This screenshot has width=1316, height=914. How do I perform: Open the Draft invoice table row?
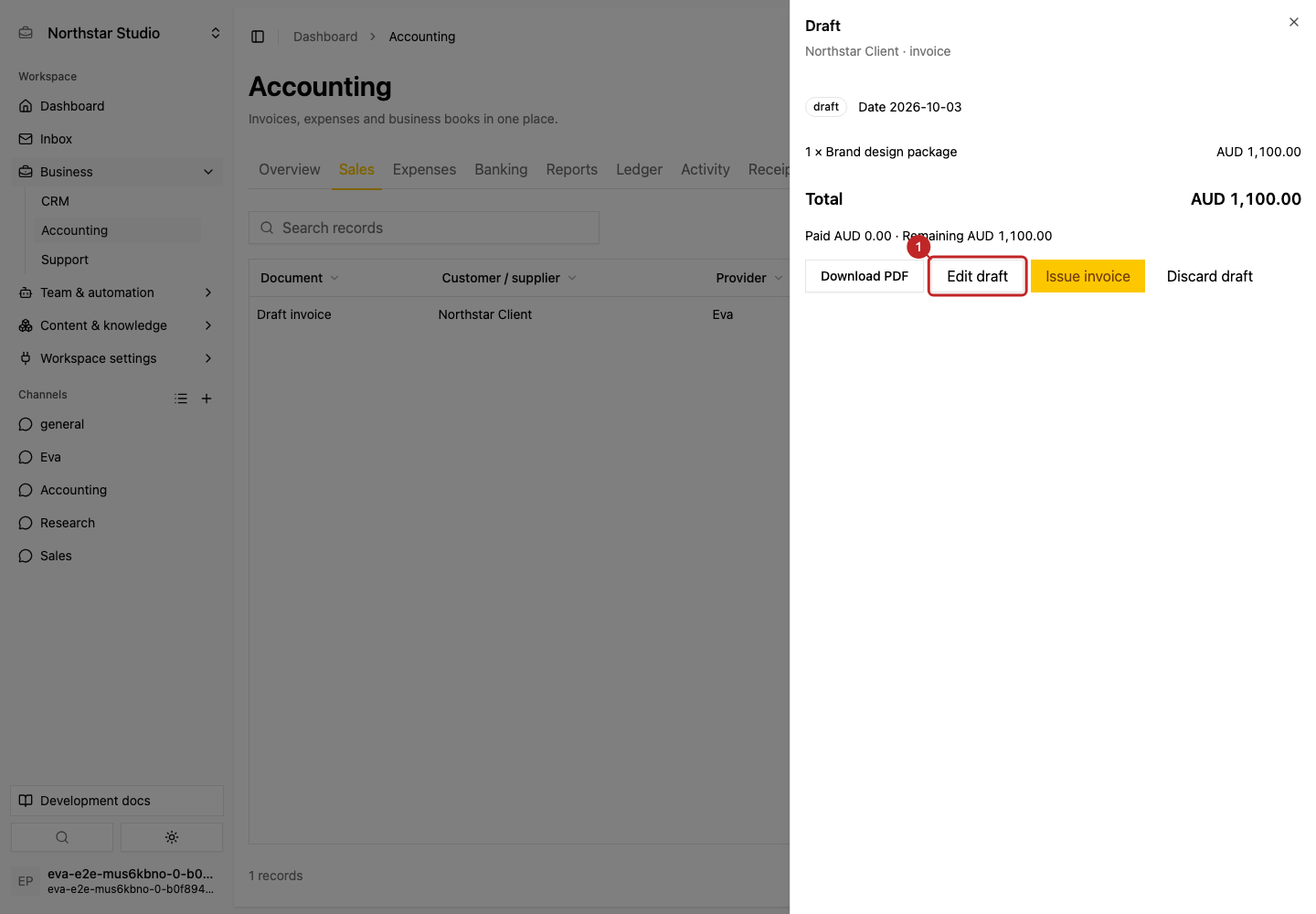coord(519,314)
